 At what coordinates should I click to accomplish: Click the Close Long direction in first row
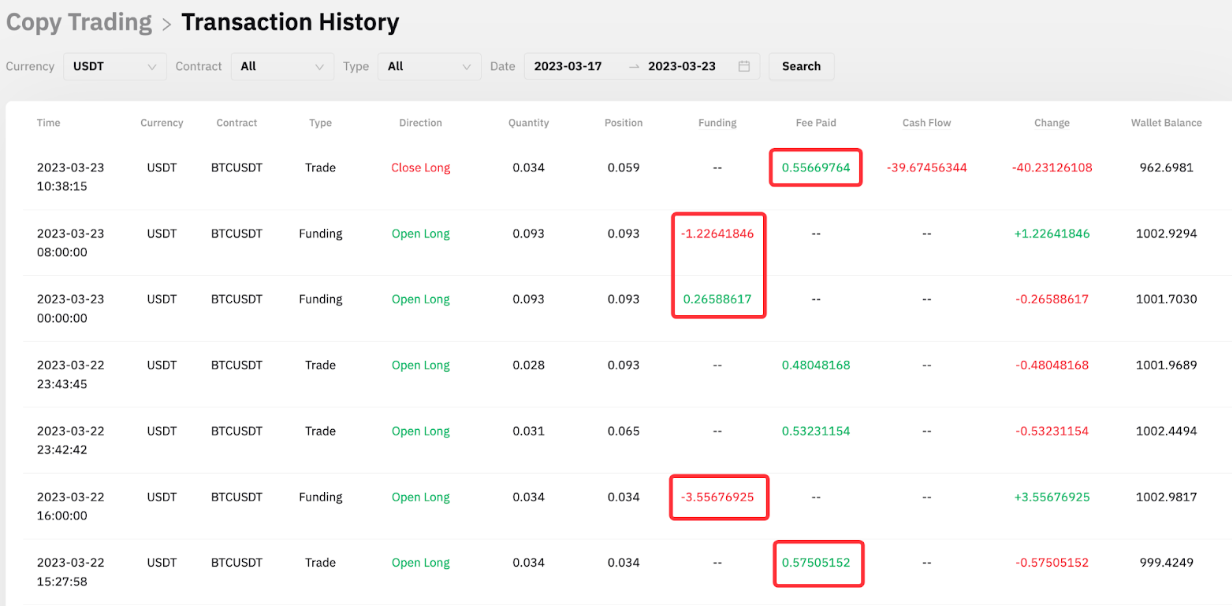[420, 168]
